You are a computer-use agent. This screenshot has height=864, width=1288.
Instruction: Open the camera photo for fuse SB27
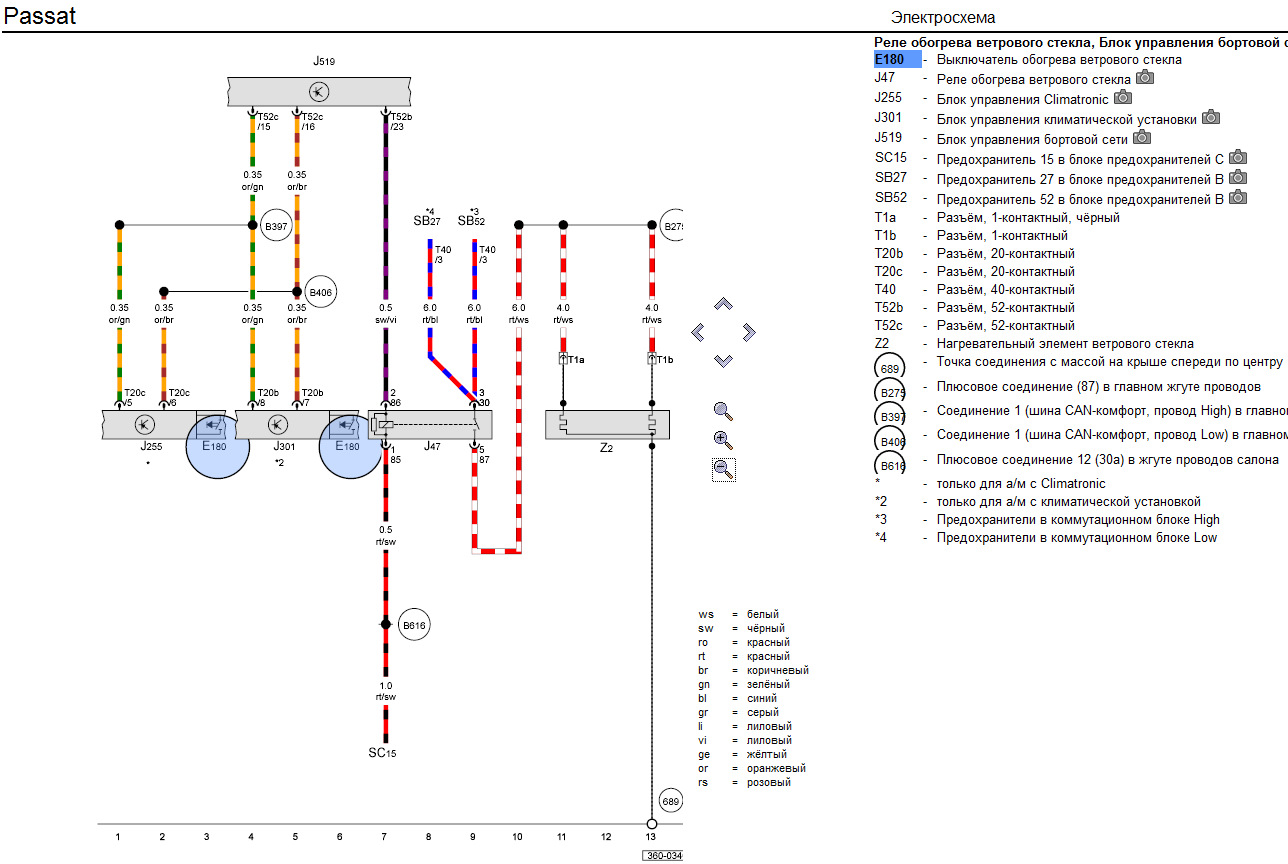click(x=1238, y=177)
